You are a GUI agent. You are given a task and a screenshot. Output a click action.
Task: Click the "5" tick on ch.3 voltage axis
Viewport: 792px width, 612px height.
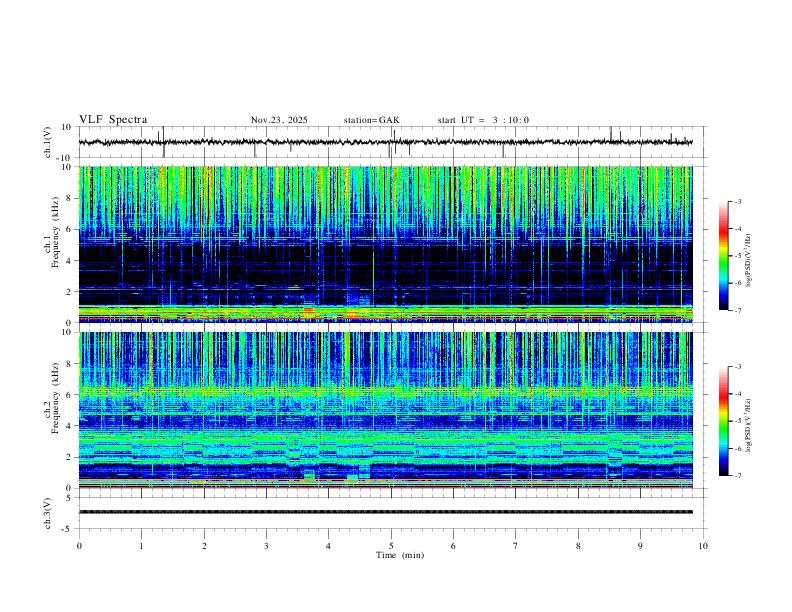70,498
